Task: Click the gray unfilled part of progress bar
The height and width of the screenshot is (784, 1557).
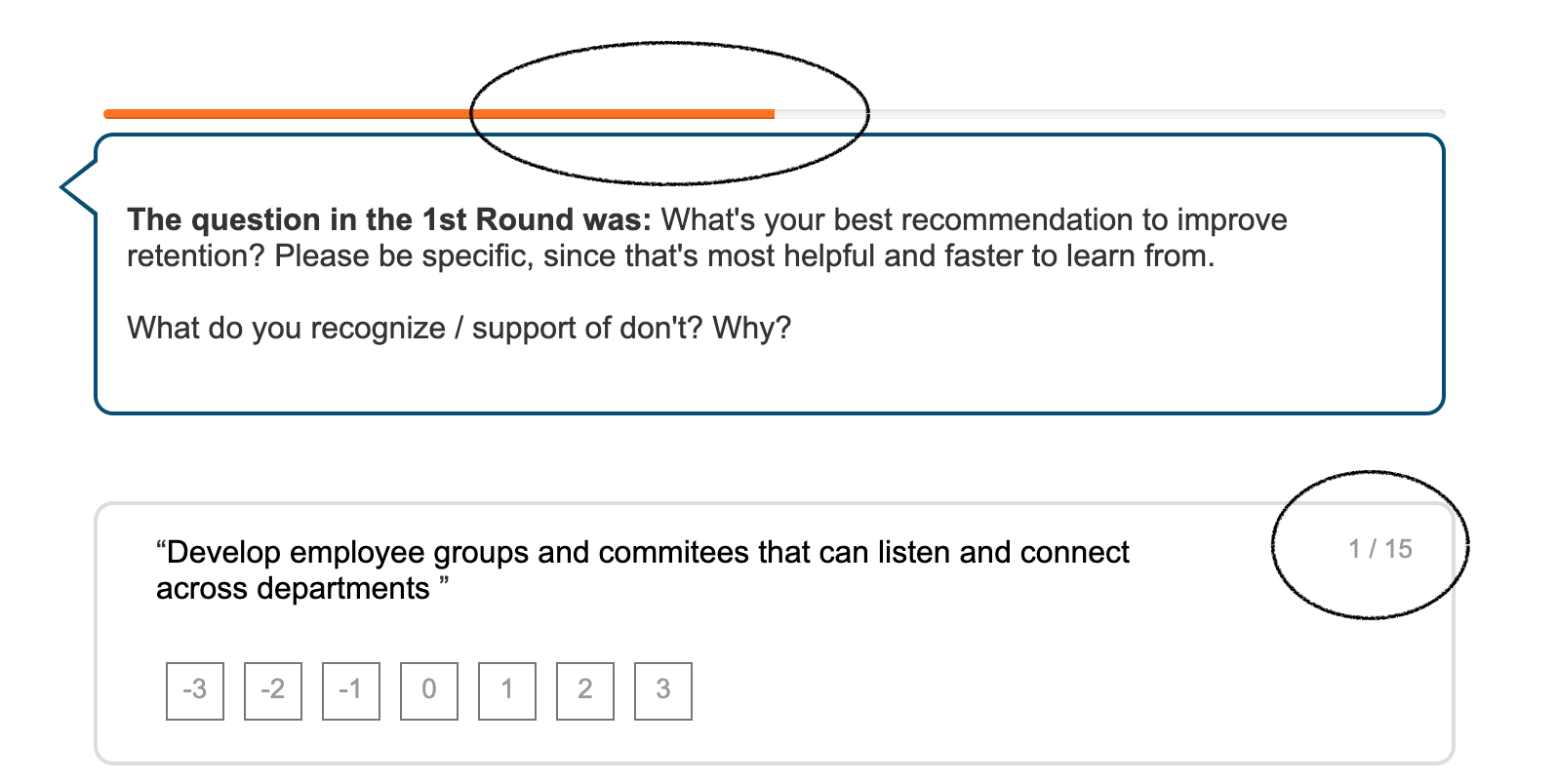Action: 1110,114
